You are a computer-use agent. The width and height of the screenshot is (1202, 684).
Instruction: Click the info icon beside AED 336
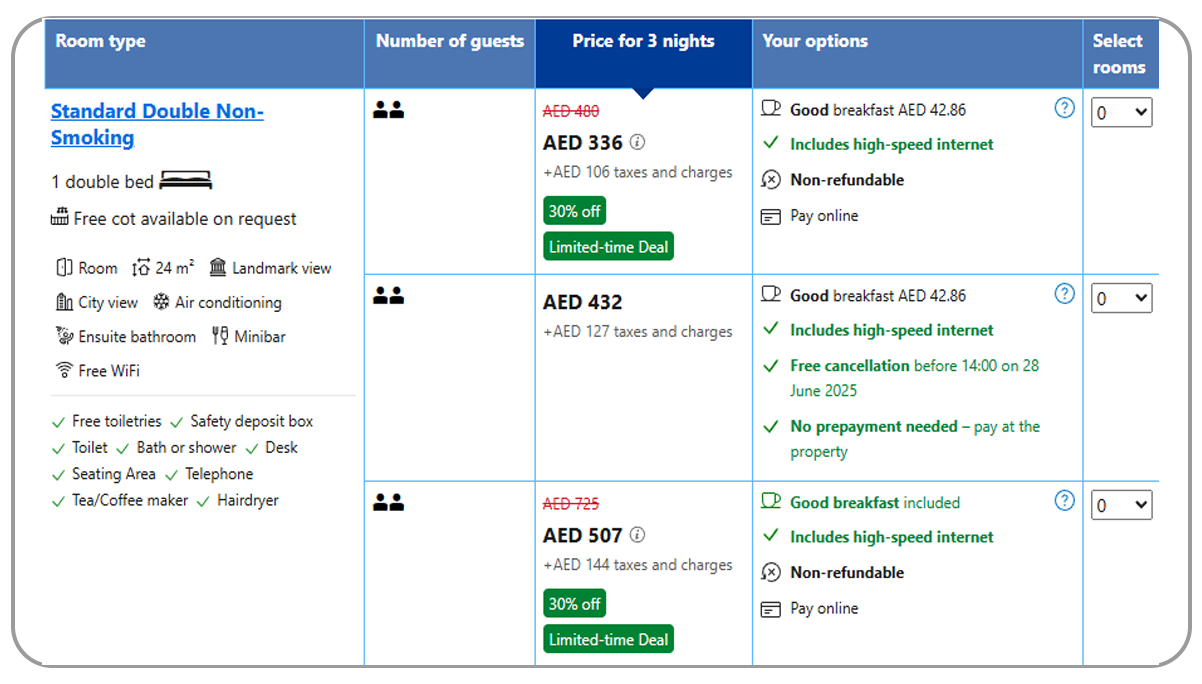[x=638, y=142]
